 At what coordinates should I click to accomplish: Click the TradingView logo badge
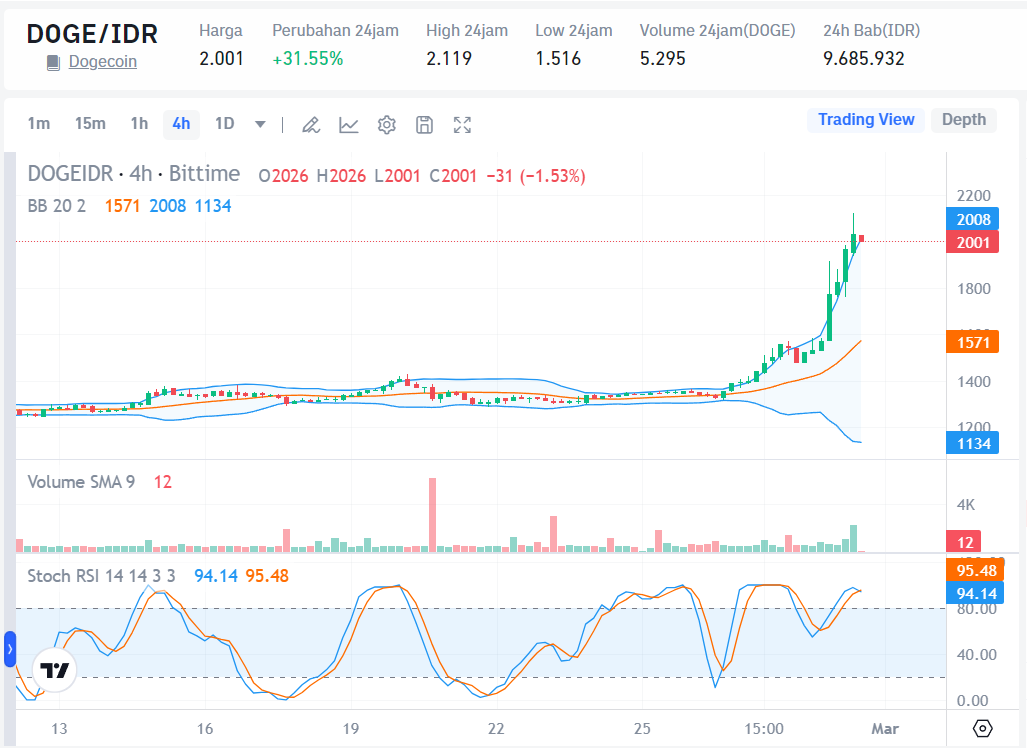(54, 670)
